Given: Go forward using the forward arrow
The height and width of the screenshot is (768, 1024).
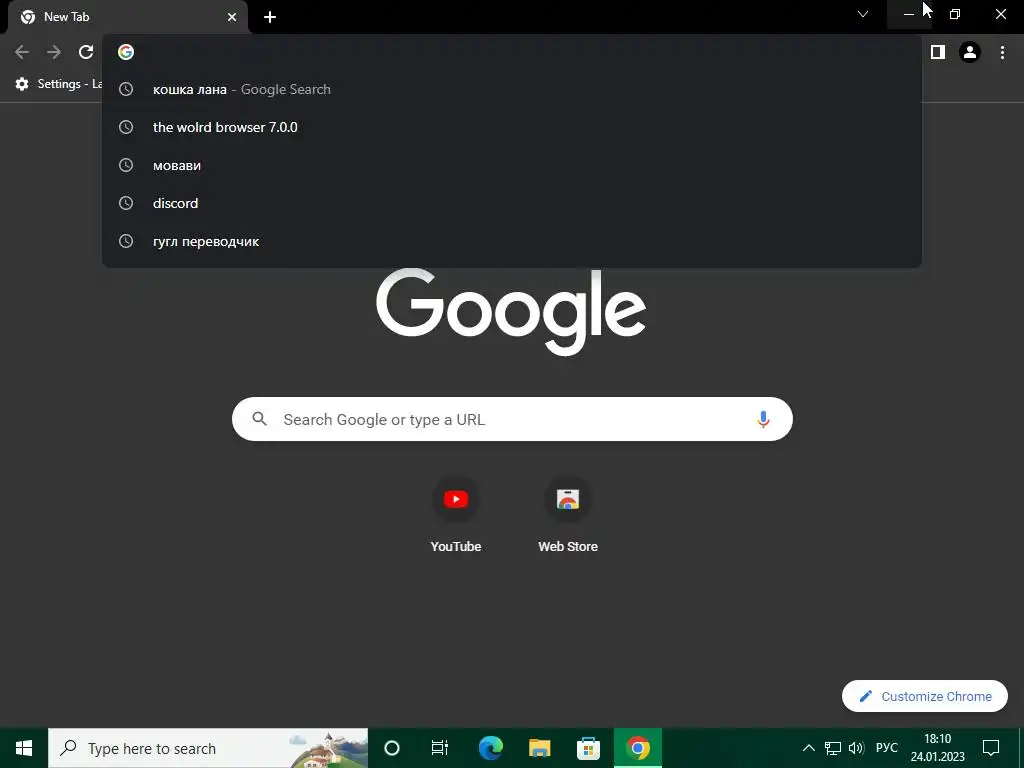Looking at the screenshot, I should tap(54, 52).
